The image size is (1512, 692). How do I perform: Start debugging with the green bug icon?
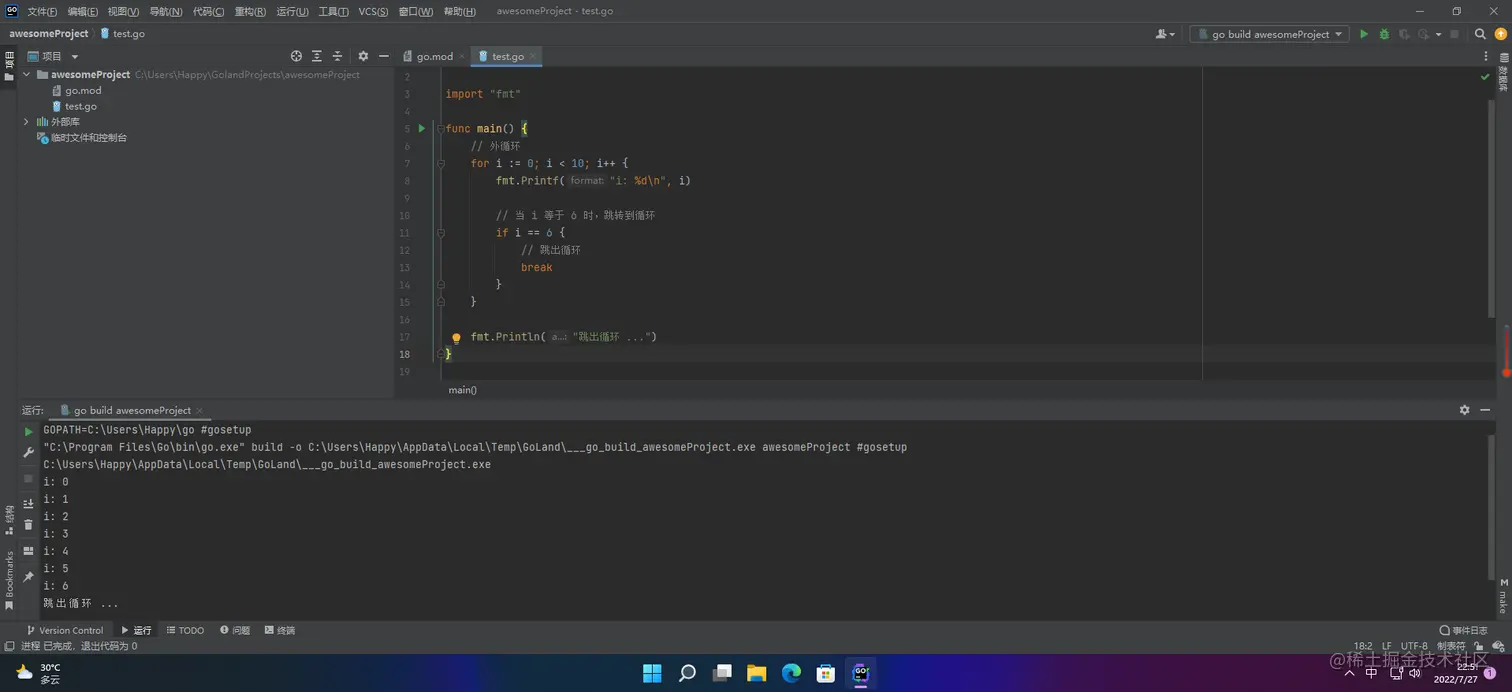1384,34
